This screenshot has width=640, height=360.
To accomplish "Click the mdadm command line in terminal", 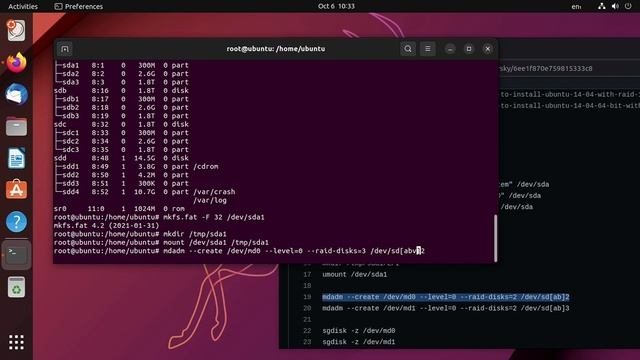I will click(x=239, y=251).
